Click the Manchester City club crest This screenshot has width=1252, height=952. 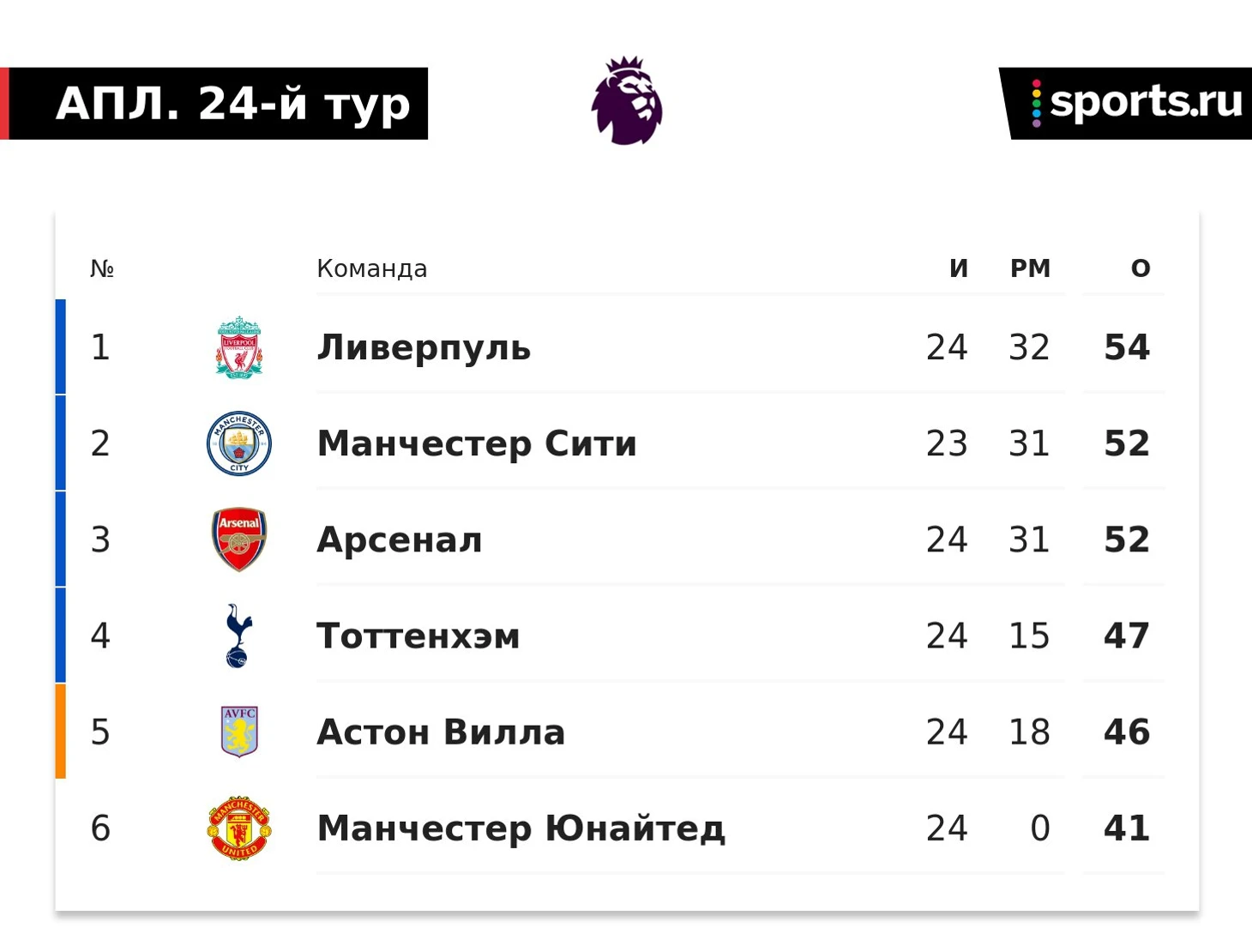[x=239, y=443]
